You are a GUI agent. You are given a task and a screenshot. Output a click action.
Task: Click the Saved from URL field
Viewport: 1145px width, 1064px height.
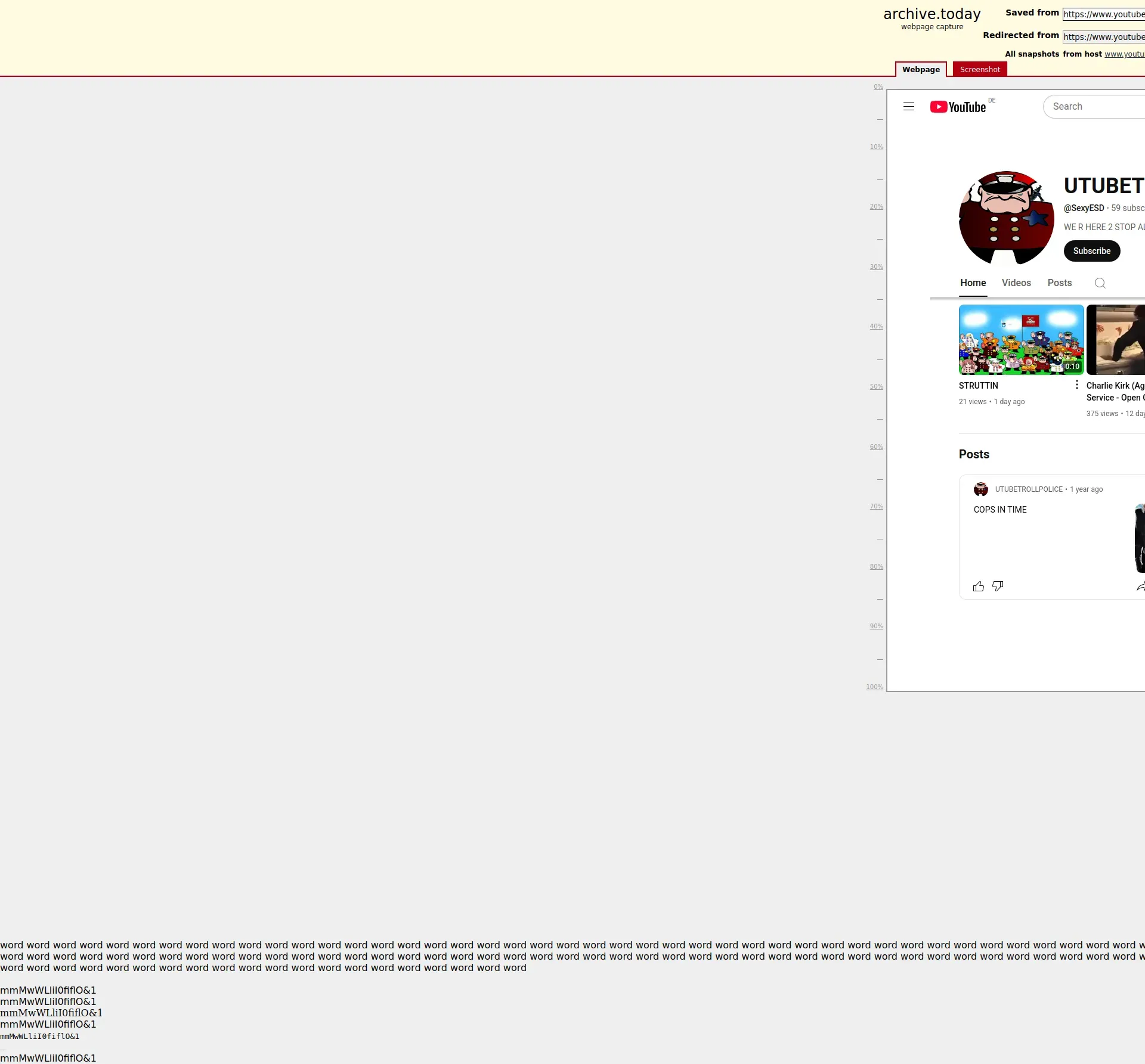point(1103,14)
